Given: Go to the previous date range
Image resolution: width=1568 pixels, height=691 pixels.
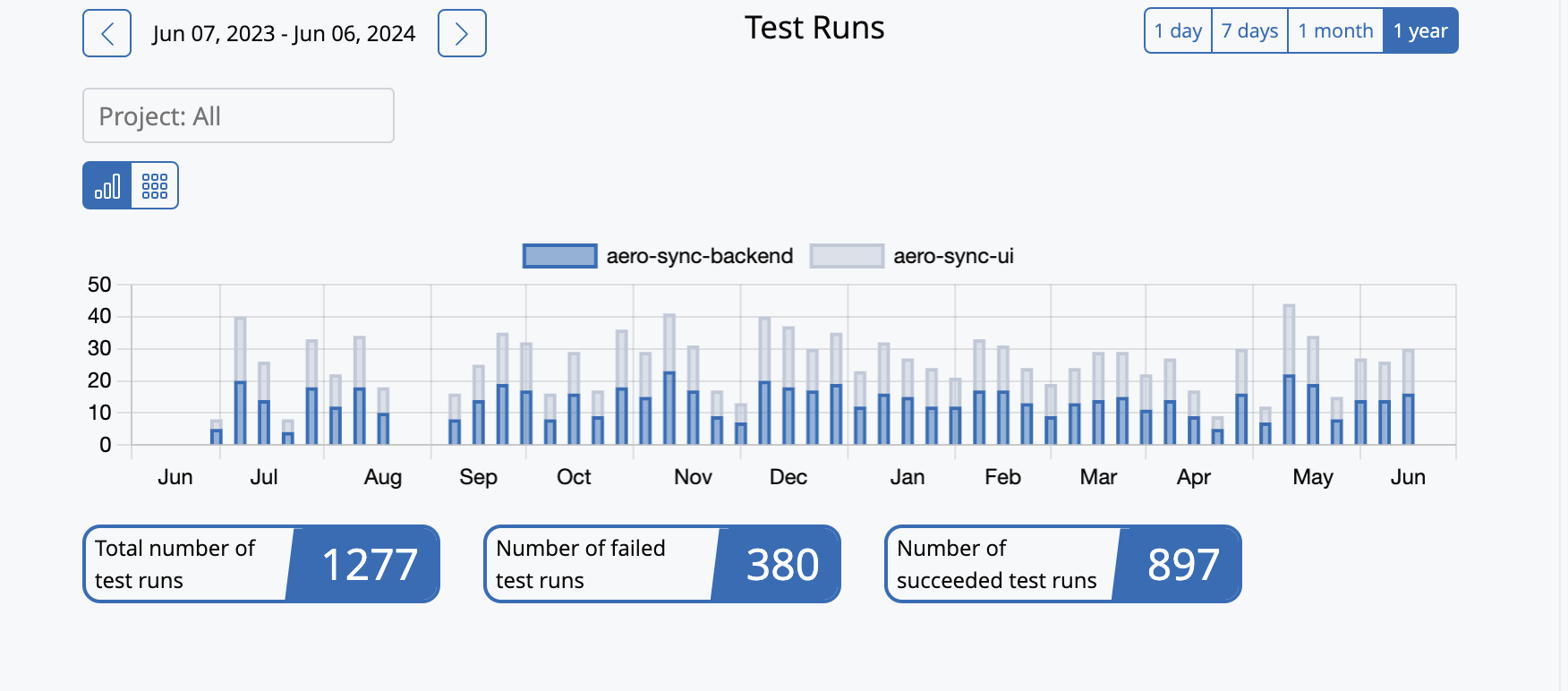Looking at the screenshot, I should pos(107,33).
